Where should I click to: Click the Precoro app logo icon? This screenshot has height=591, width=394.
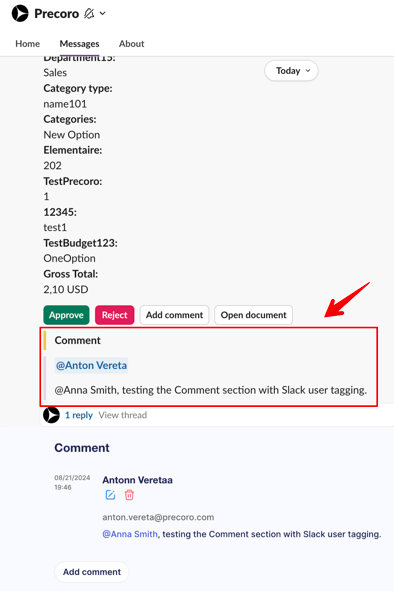tap(20, 14)
